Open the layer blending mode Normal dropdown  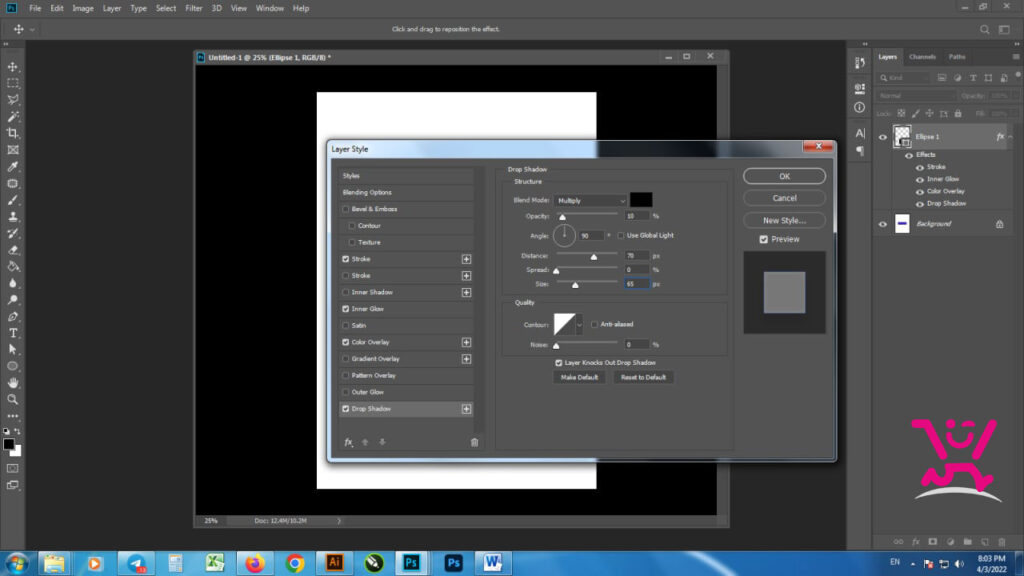[x=916, y=95]
